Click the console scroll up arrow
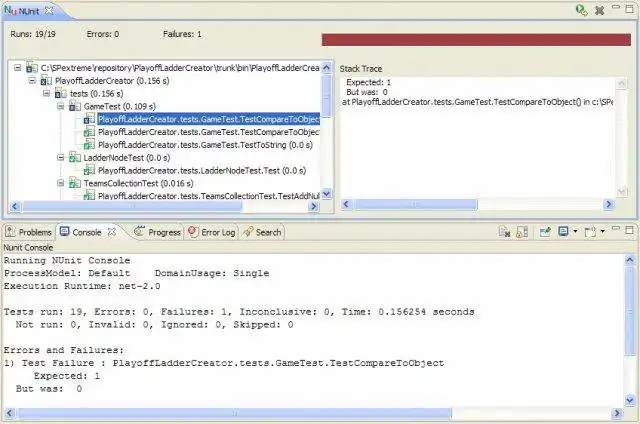The width and height of the screenshot is (640, 424). tap(630, 260)
